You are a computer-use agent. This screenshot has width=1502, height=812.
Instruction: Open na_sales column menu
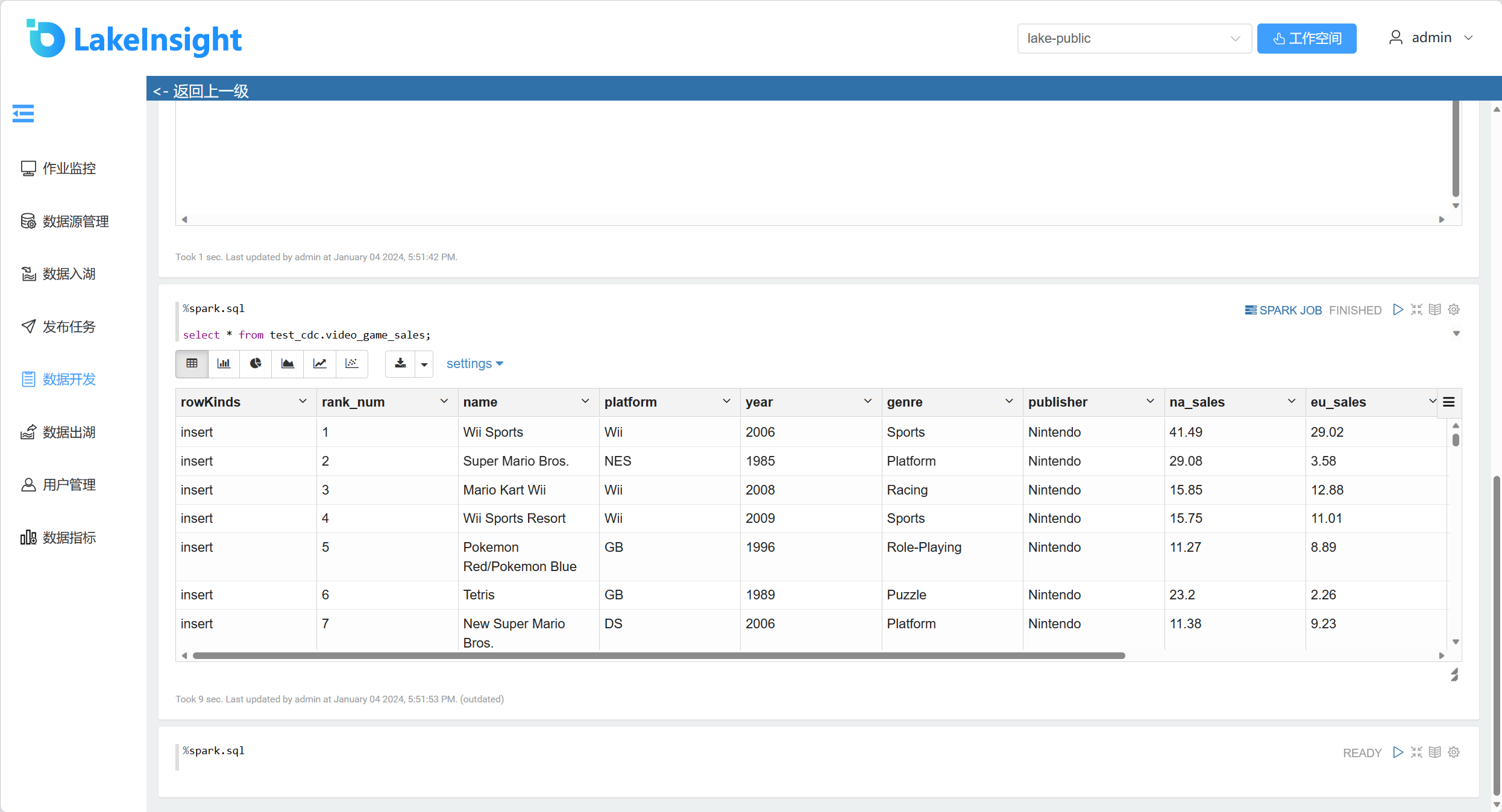point(1292,401)
